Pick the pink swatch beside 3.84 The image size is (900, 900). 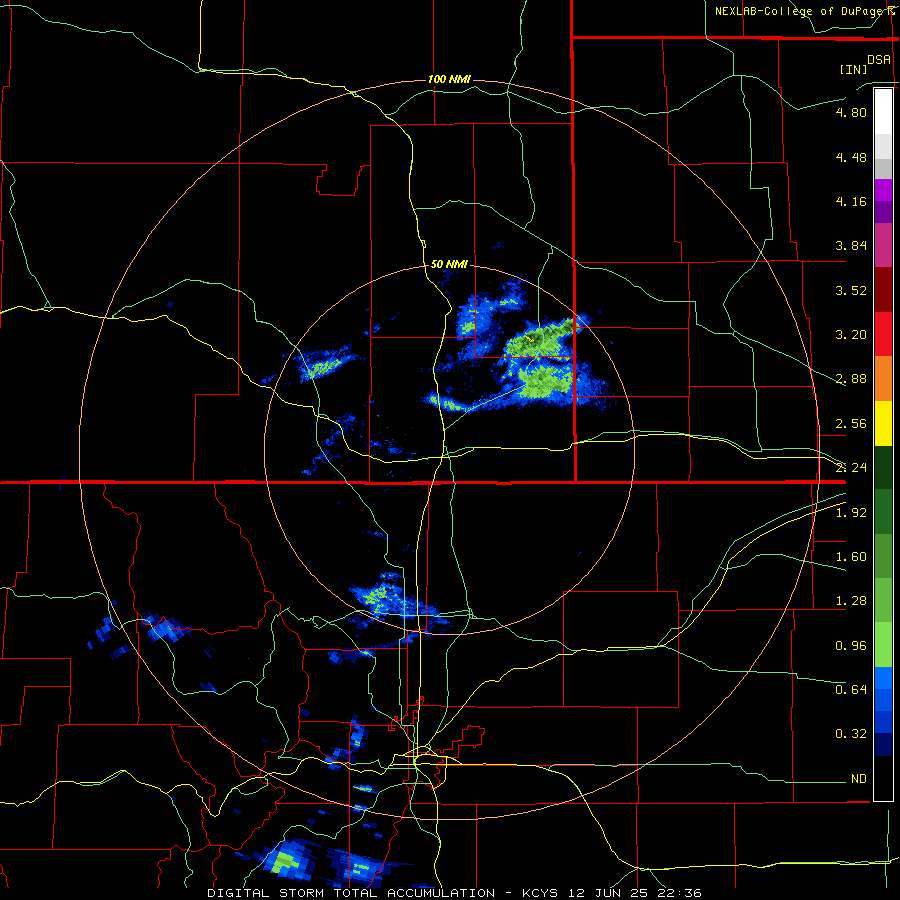pos(883,246)
